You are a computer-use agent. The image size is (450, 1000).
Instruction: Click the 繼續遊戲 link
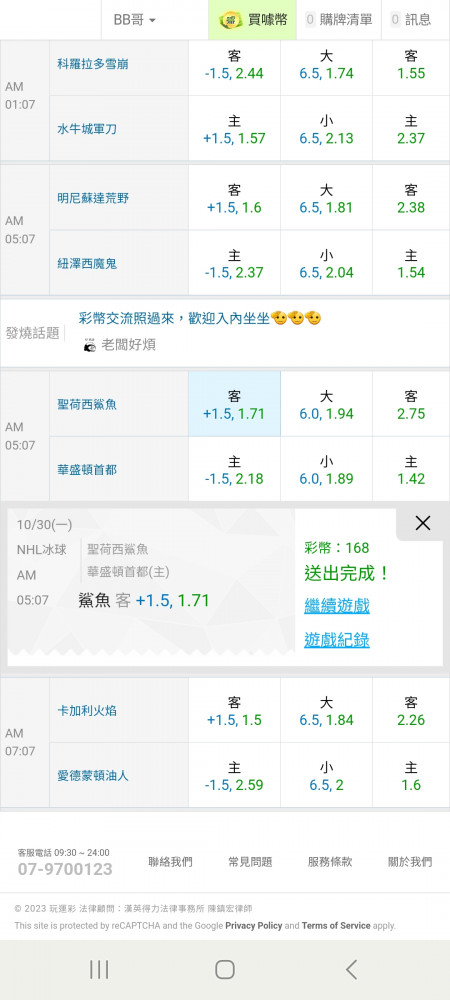[337, 606]
